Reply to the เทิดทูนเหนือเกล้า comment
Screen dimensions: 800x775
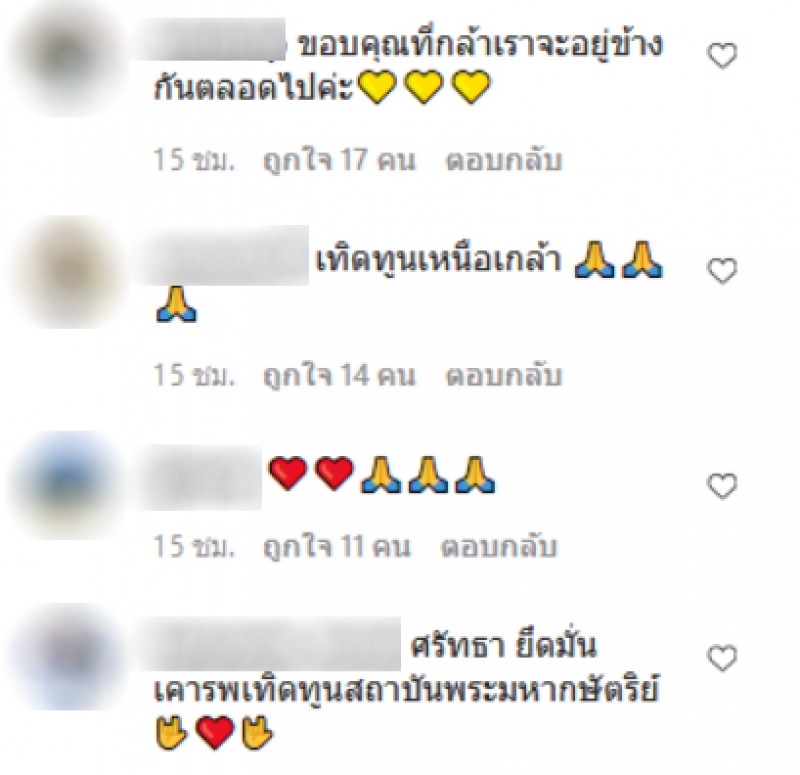coord(504,376)
